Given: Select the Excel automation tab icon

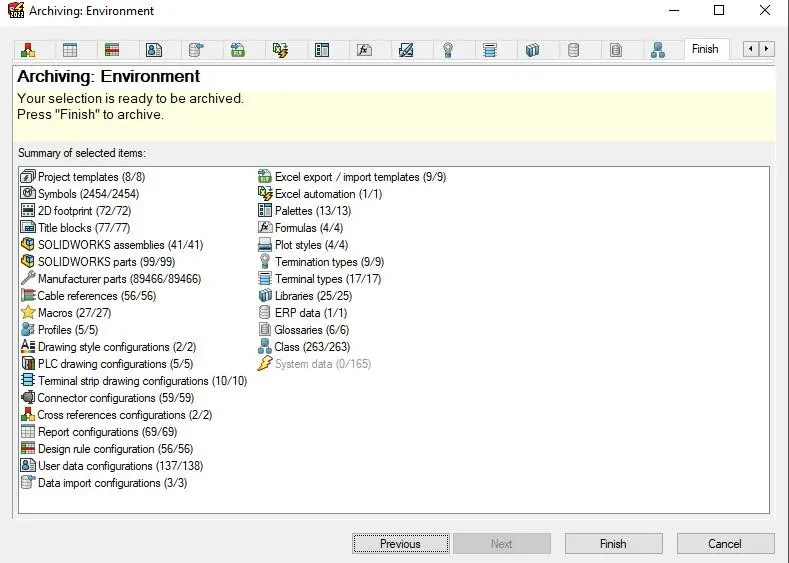Looking at the screenshot, I should [x=280, y=49].
